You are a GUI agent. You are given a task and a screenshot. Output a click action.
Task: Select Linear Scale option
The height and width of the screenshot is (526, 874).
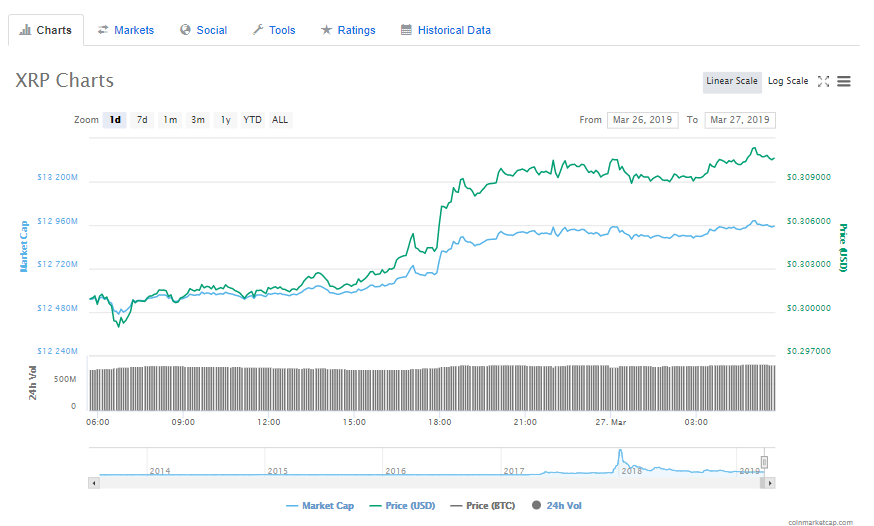[732, 81]
